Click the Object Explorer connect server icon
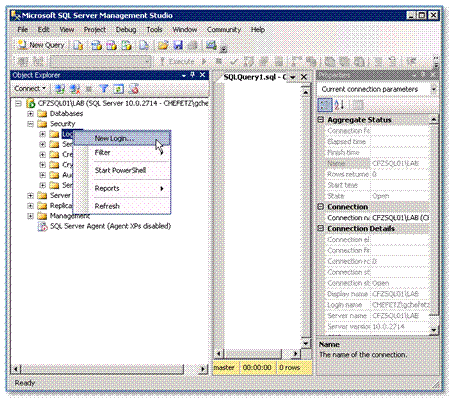 pyautogui.click(x=60, y=89)
